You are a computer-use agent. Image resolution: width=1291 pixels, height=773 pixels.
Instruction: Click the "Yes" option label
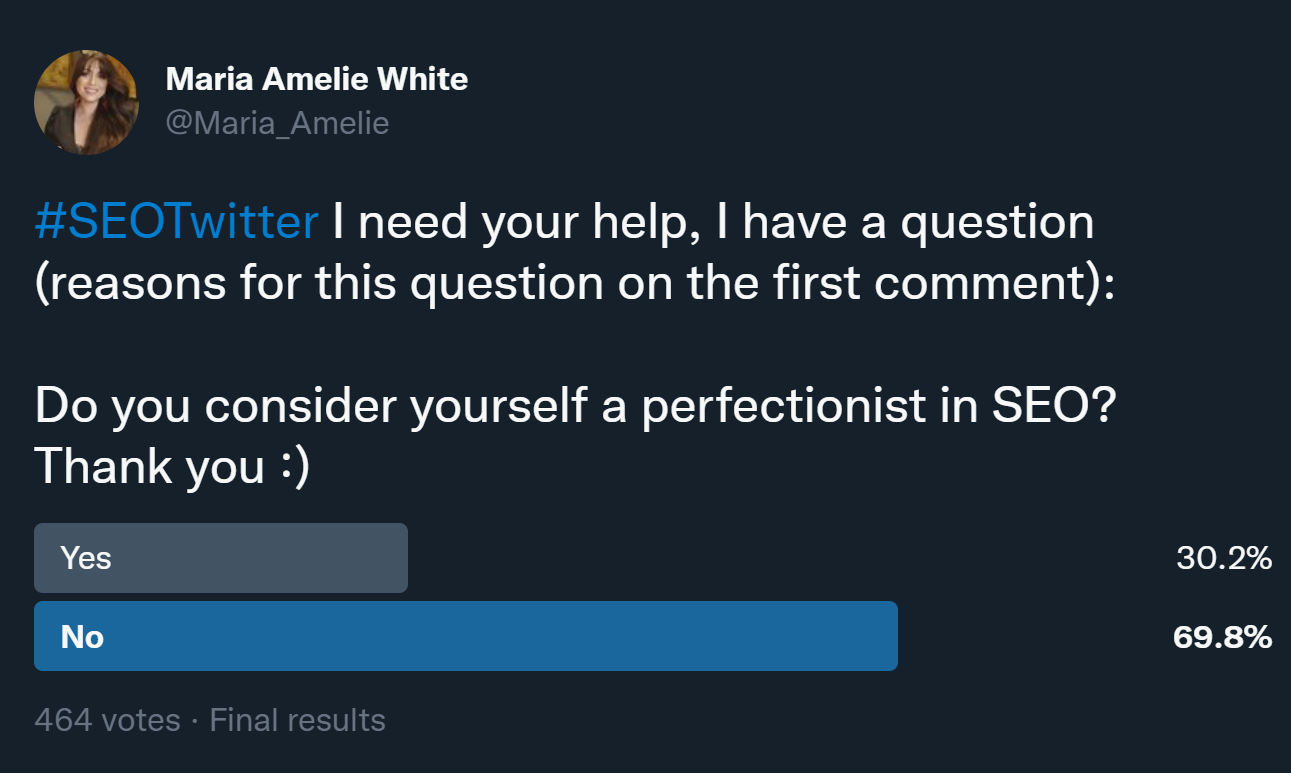pyautogui.click(x=86, y=558)
